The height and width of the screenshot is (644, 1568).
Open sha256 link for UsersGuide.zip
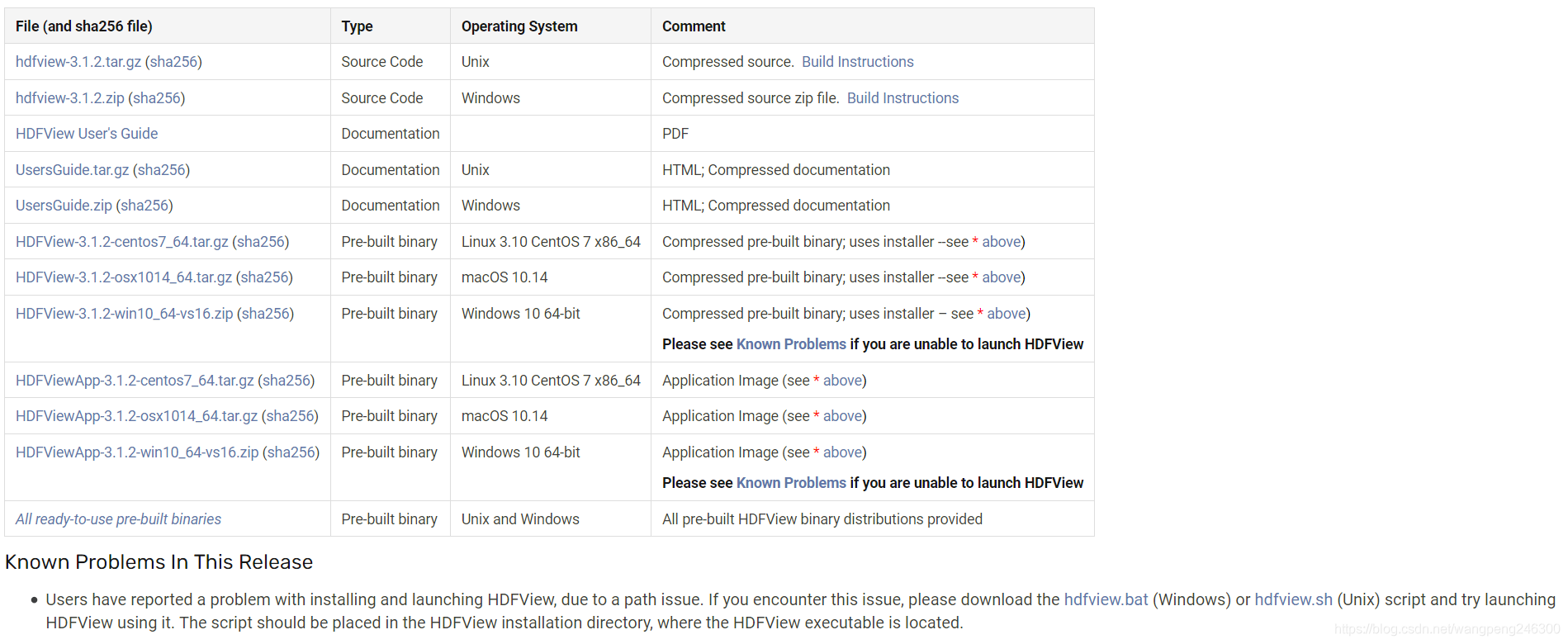coord(144,206)
